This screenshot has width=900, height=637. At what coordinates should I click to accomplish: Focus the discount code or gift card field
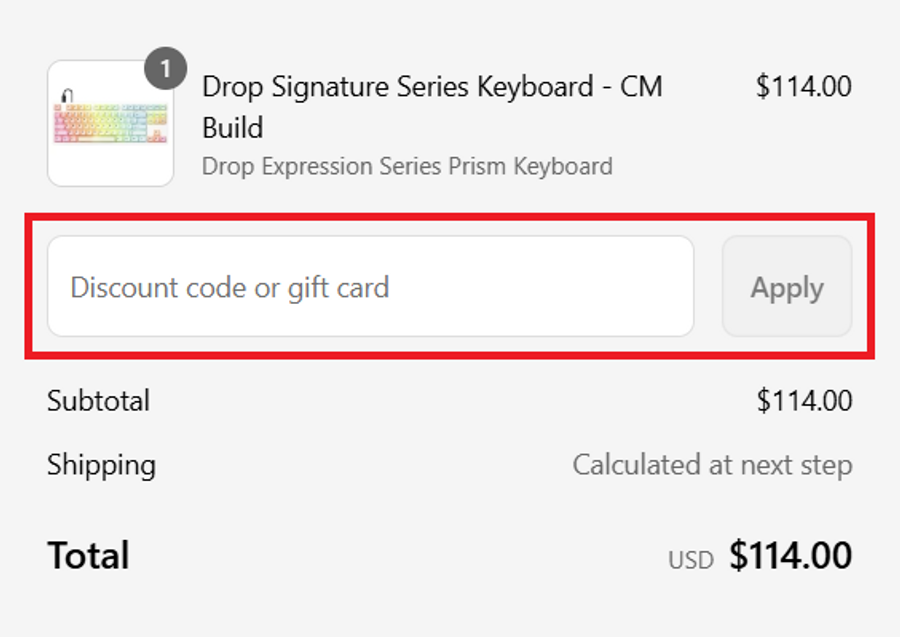[x=370, y=287]
